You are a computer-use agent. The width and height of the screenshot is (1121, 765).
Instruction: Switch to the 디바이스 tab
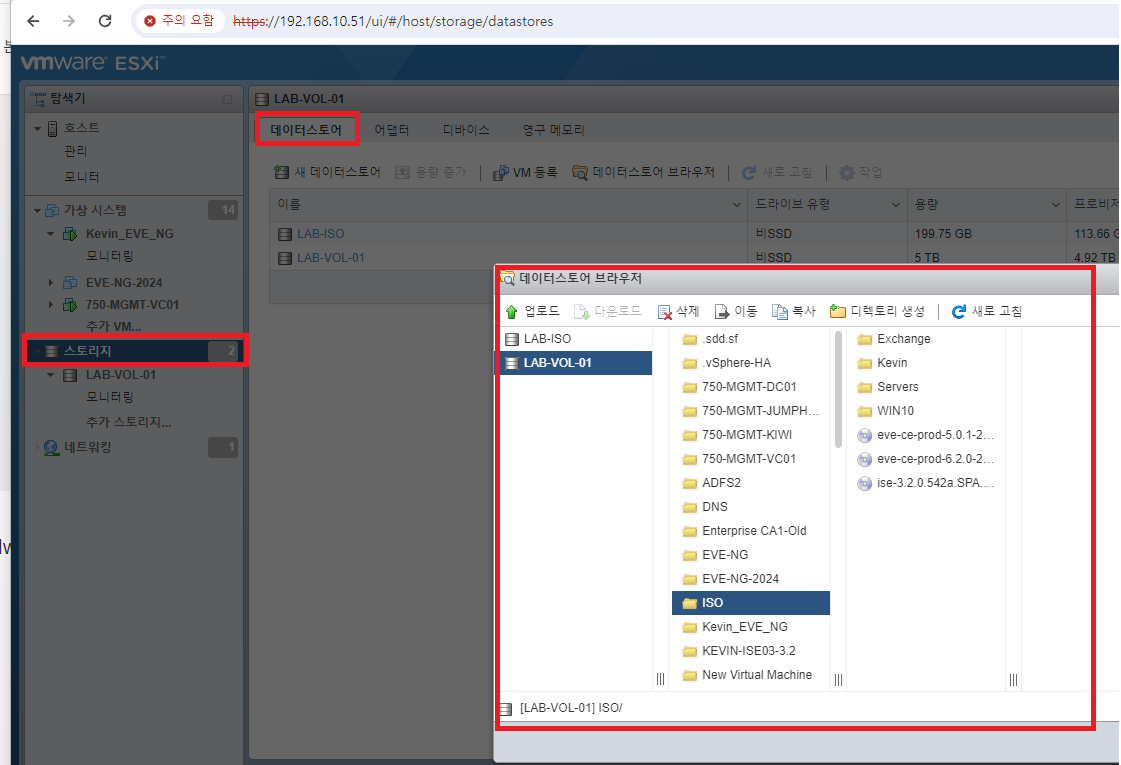click(x=466, y=129)
